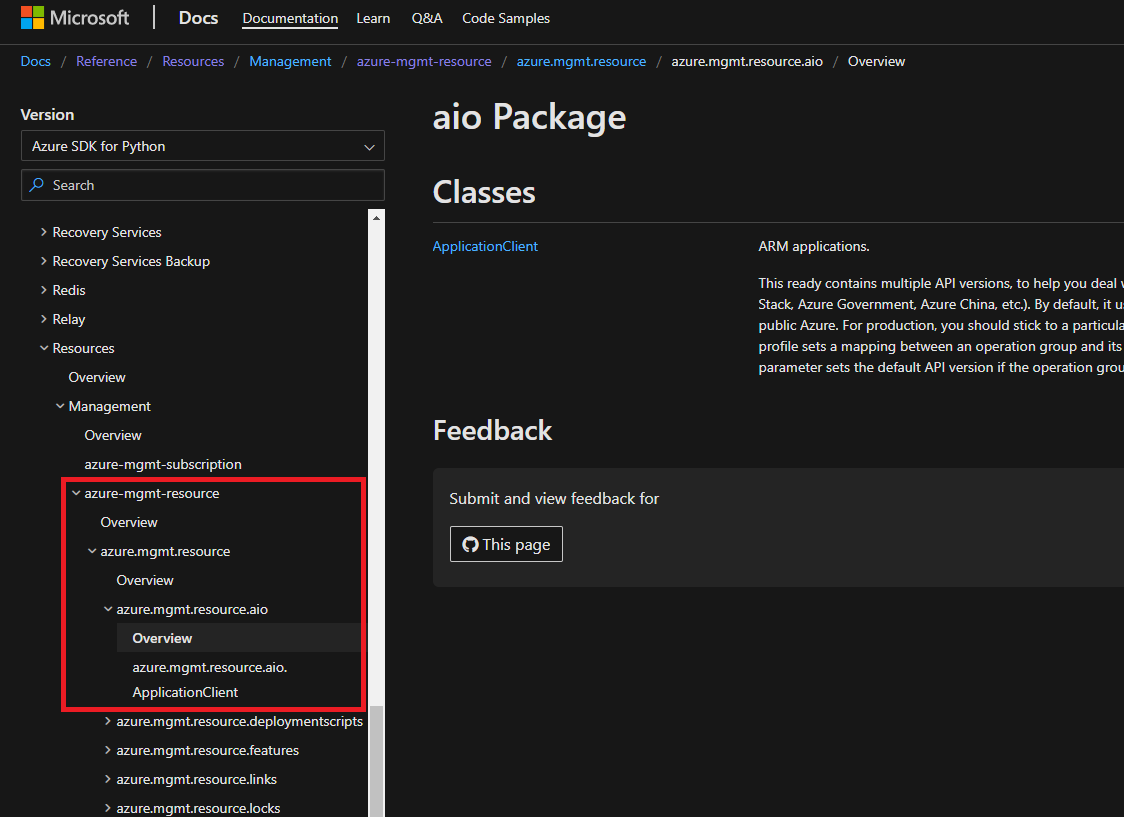The image size is (1124, 817).
Task: Open azure.mgmt.resource.aio.ApplicationClient tree item
Action: (x=209, y=679)
